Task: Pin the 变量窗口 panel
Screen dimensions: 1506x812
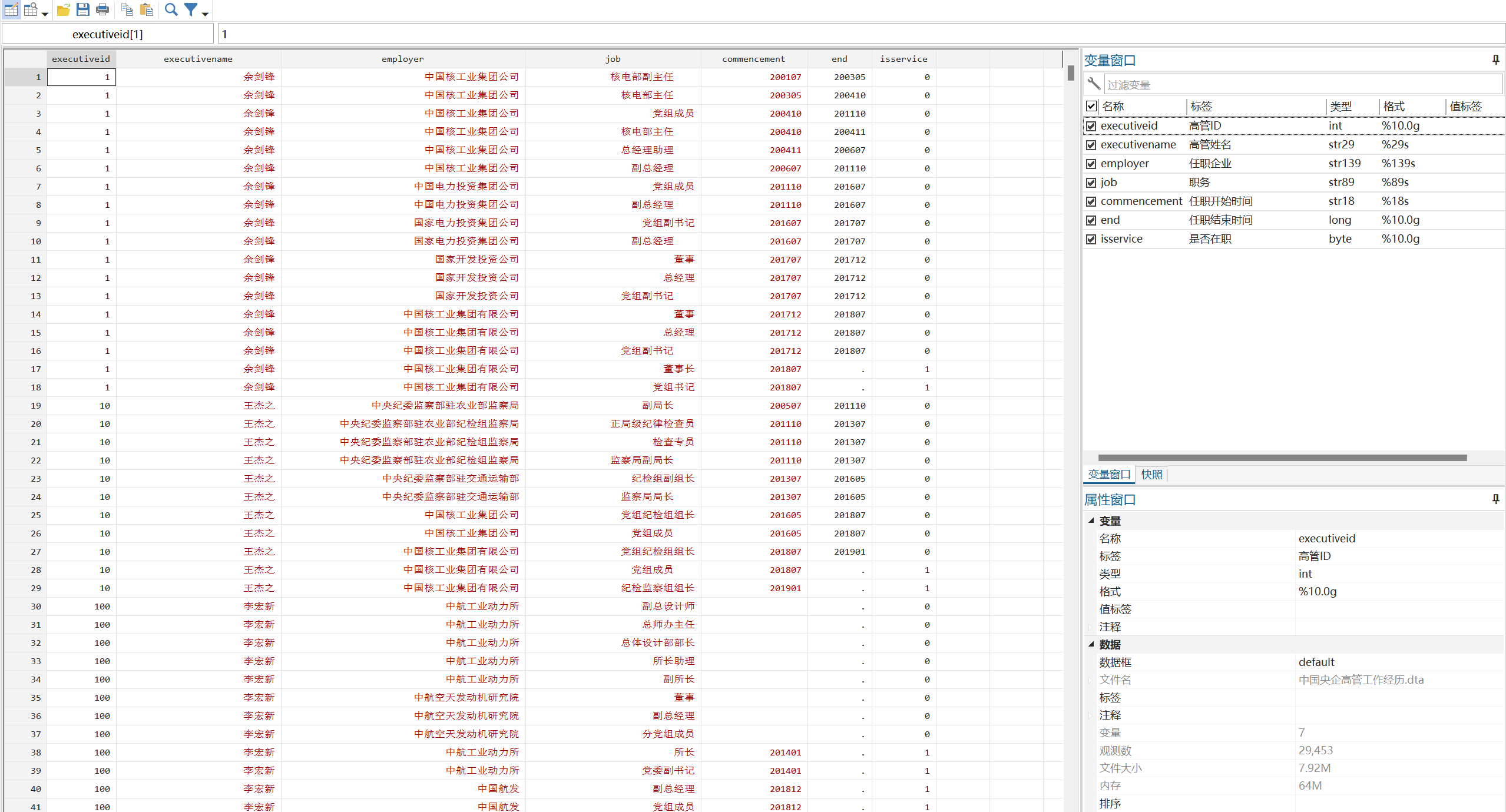Action: click(x=1495, y=59)
